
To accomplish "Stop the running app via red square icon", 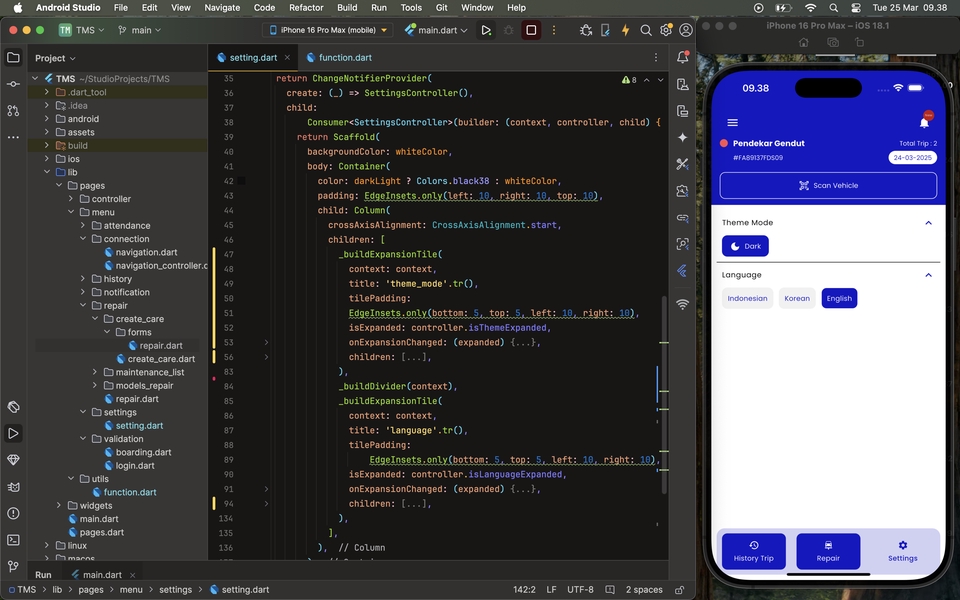I will (530, 30).
